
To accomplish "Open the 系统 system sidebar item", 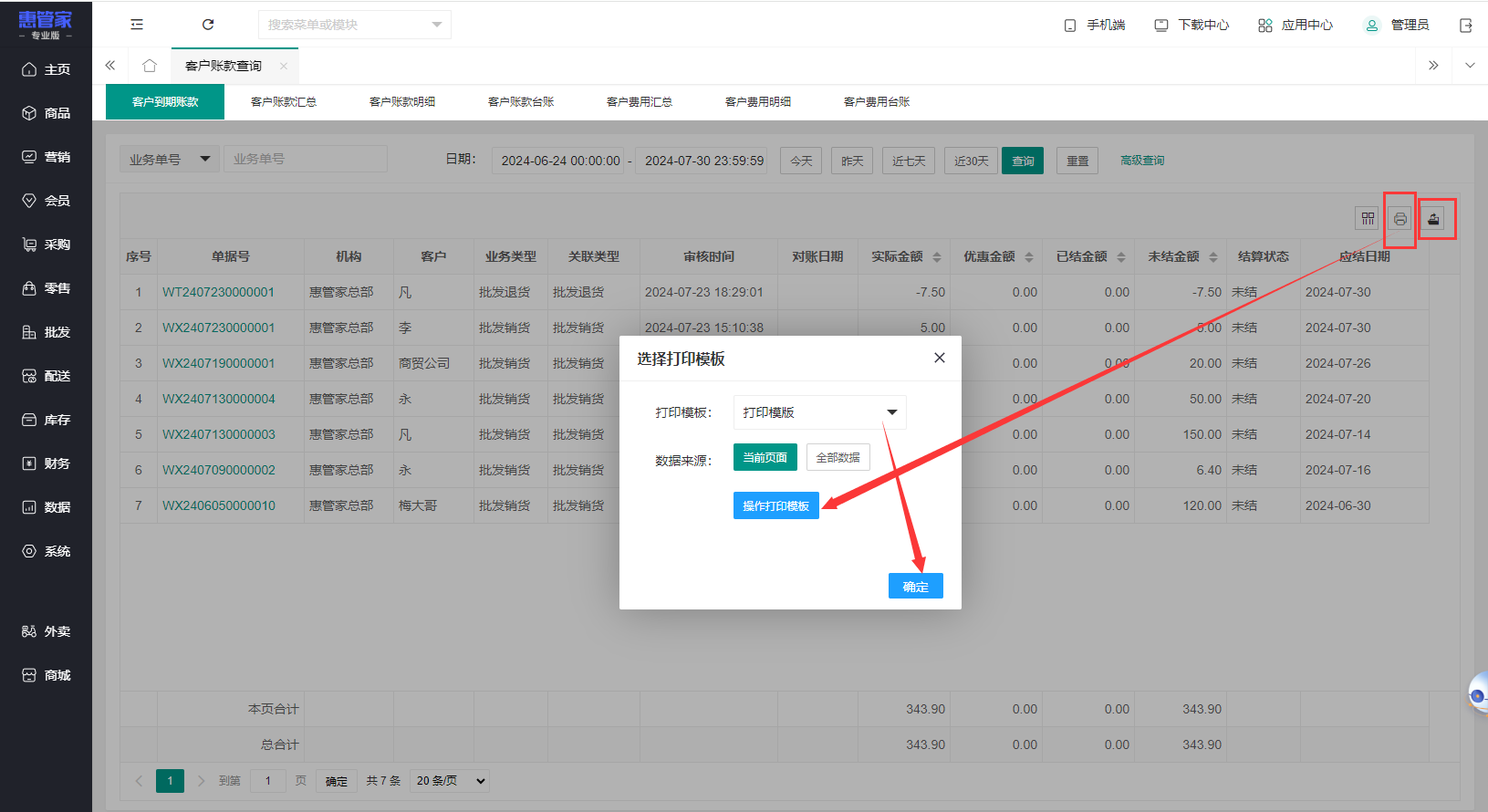I will [x=46, y=551].
